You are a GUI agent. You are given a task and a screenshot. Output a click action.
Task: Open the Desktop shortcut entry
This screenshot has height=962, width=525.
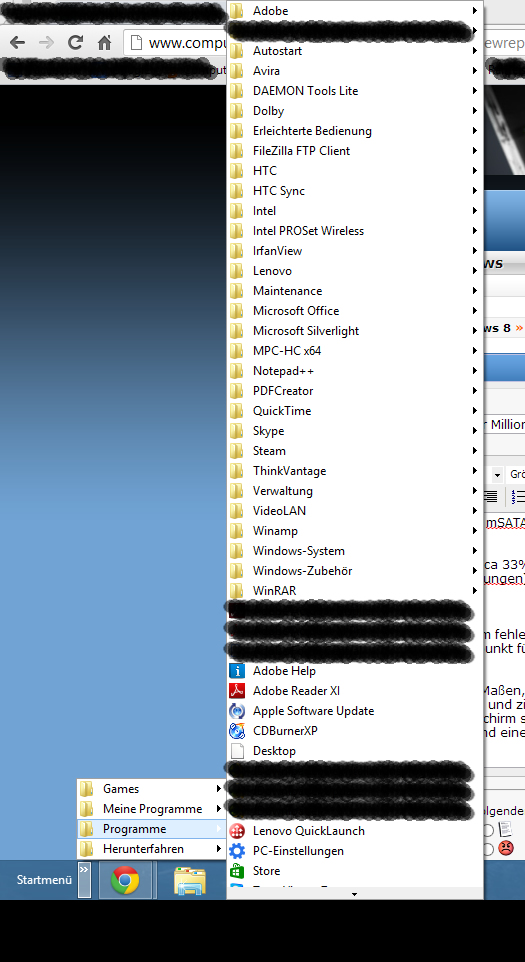tap(355, 751)
